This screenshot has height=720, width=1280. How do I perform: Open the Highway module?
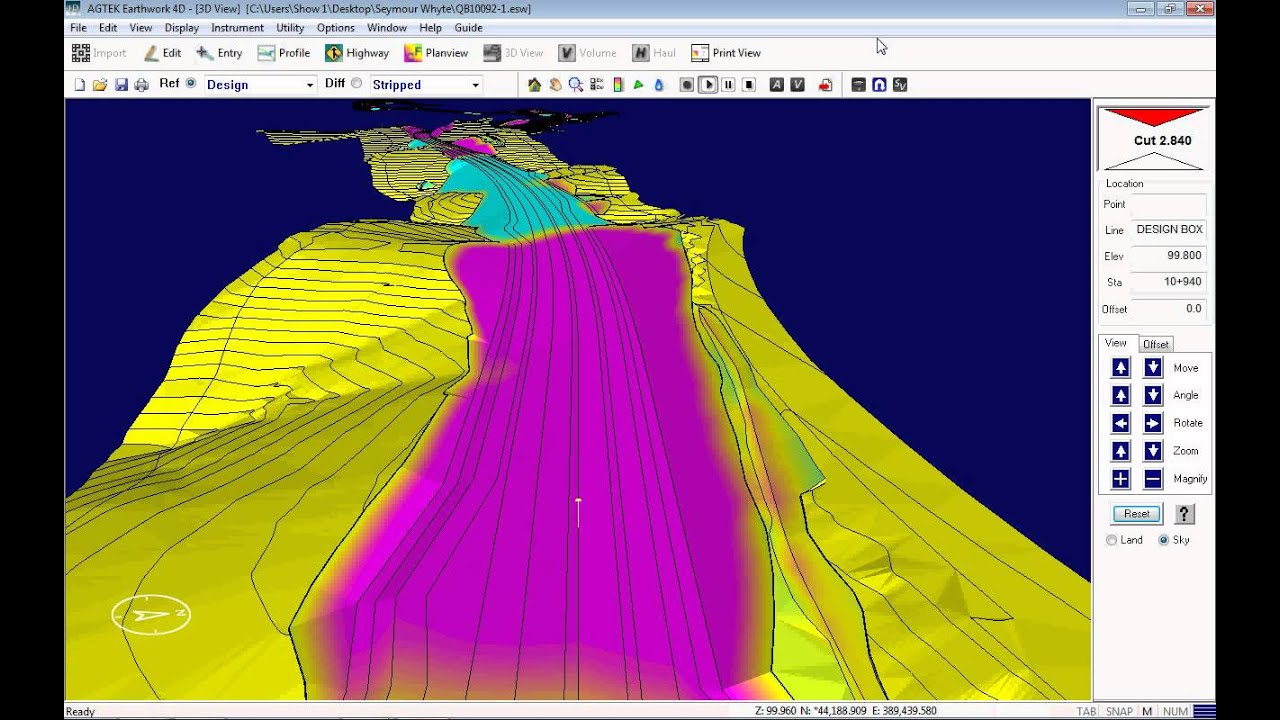pos(357,53)
